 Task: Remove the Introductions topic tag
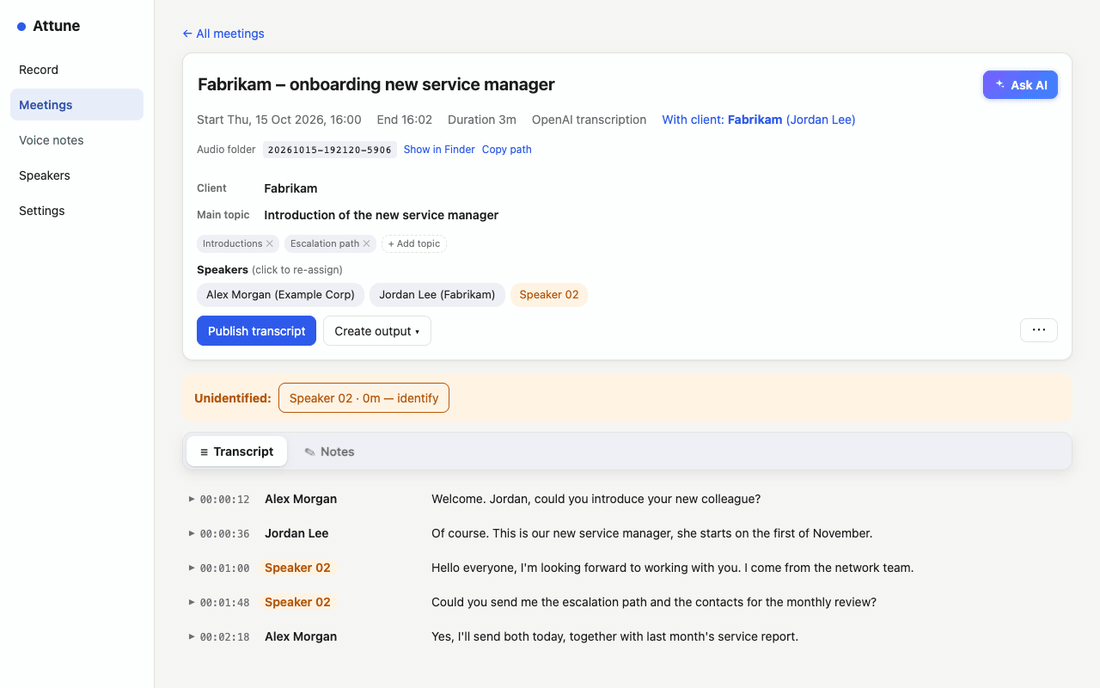[269, 243]
